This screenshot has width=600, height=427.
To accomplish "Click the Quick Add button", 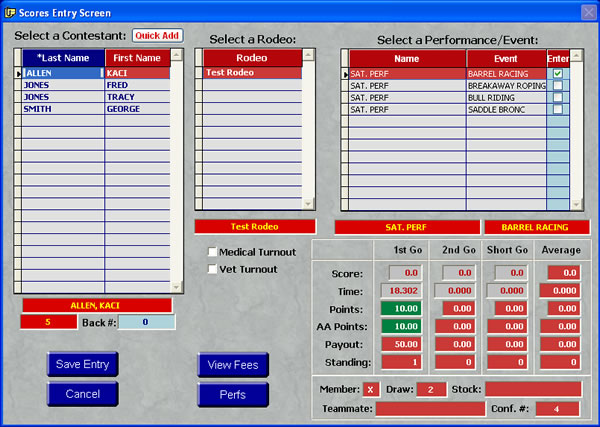I will point(158,35).
